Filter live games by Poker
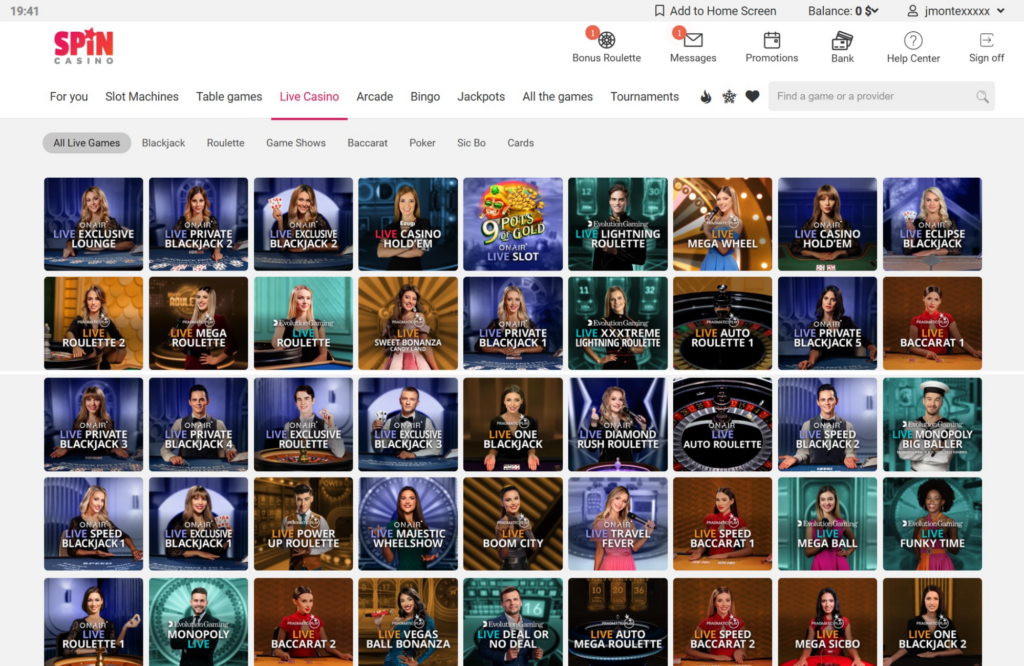This screenshot has height=666, width=1024. click(422, 143)
